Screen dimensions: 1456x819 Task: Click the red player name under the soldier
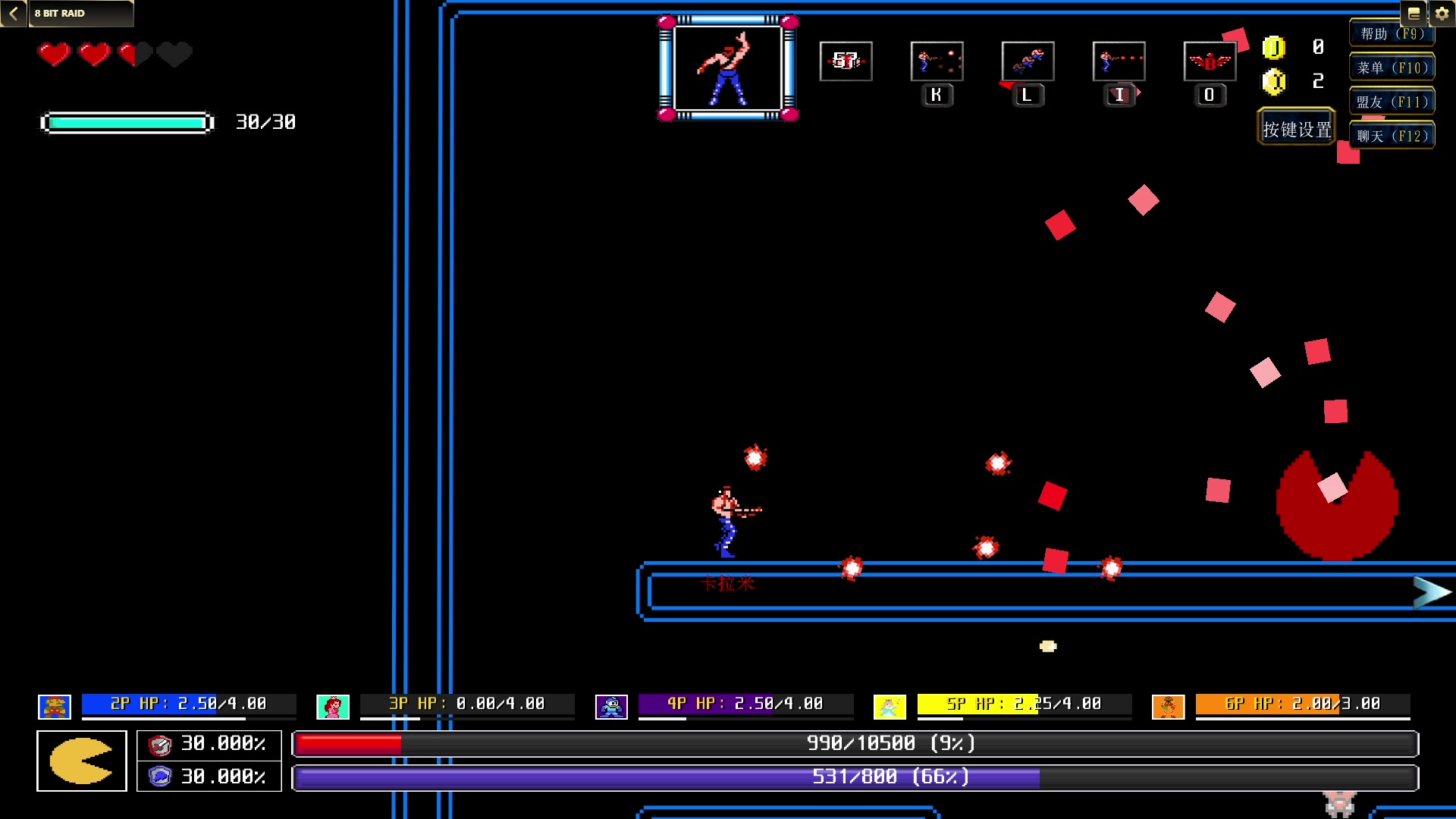[x=726, y=583]
